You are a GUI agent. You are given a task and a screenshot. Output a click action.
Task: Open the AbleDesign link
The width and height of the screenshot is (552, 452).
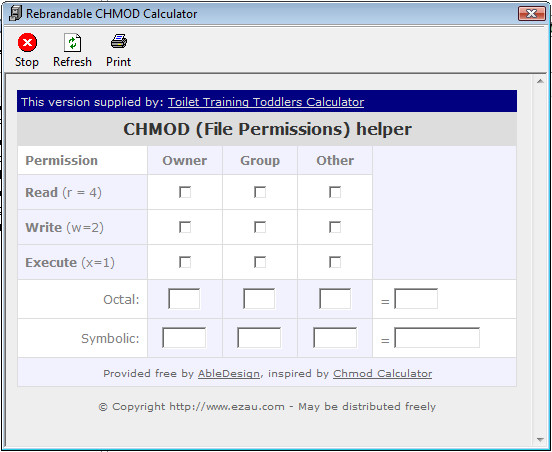point(229,373)
